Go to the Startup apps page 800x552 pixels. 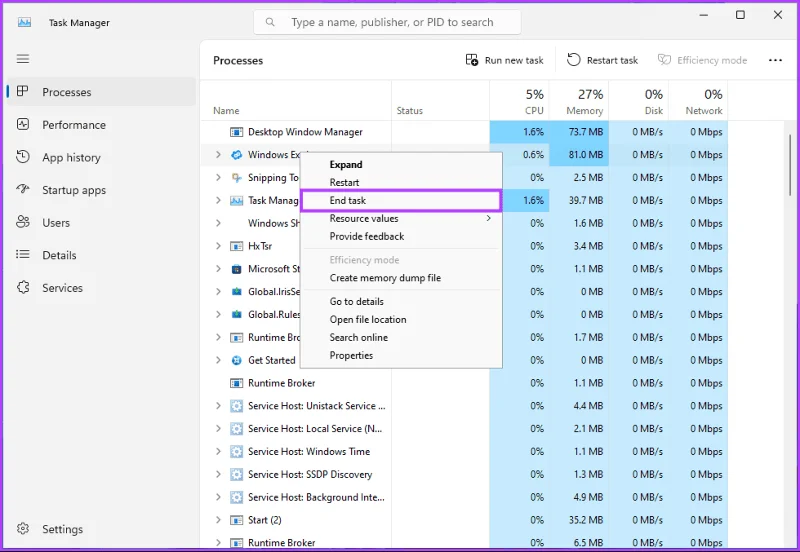pos(101,190)
